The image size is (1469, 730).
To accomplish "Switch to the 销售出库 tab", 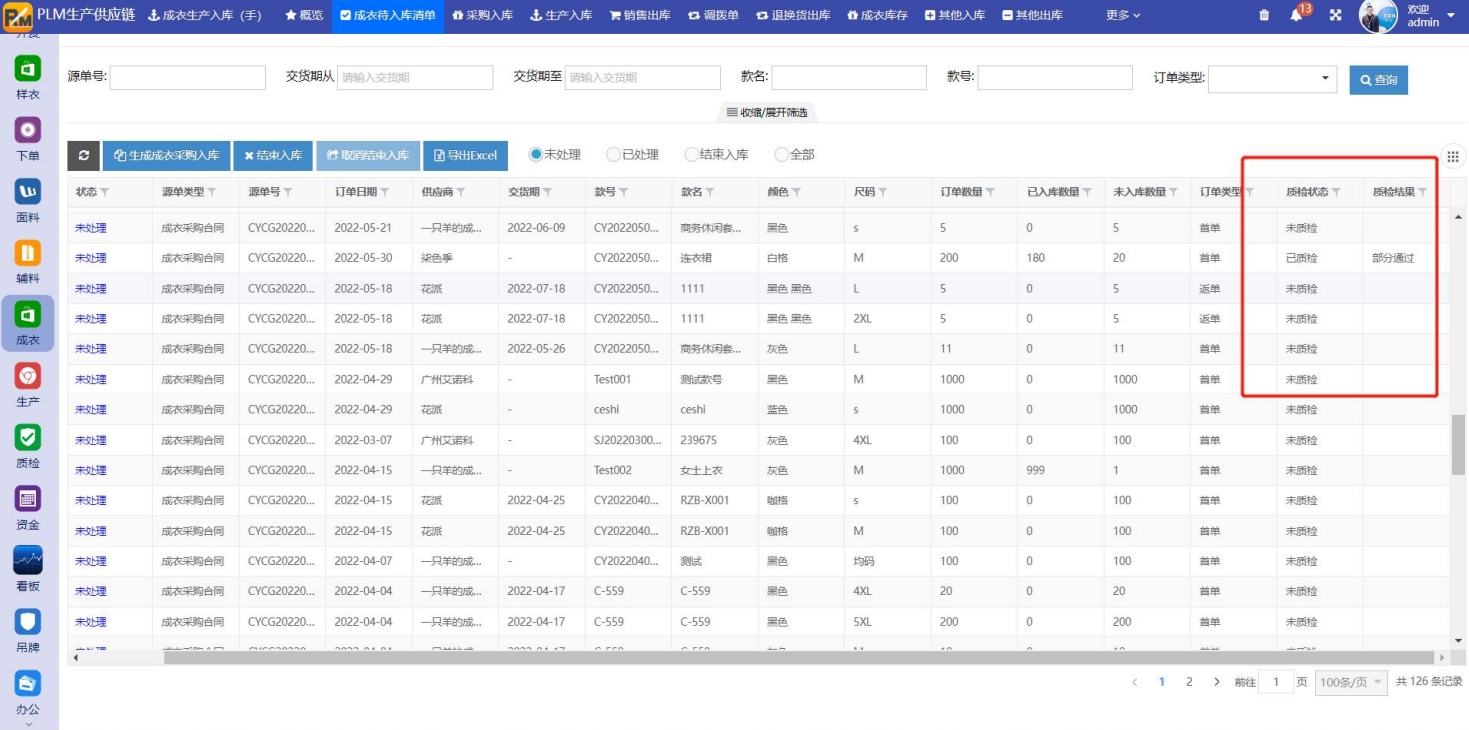I will (x=640, y=16).
